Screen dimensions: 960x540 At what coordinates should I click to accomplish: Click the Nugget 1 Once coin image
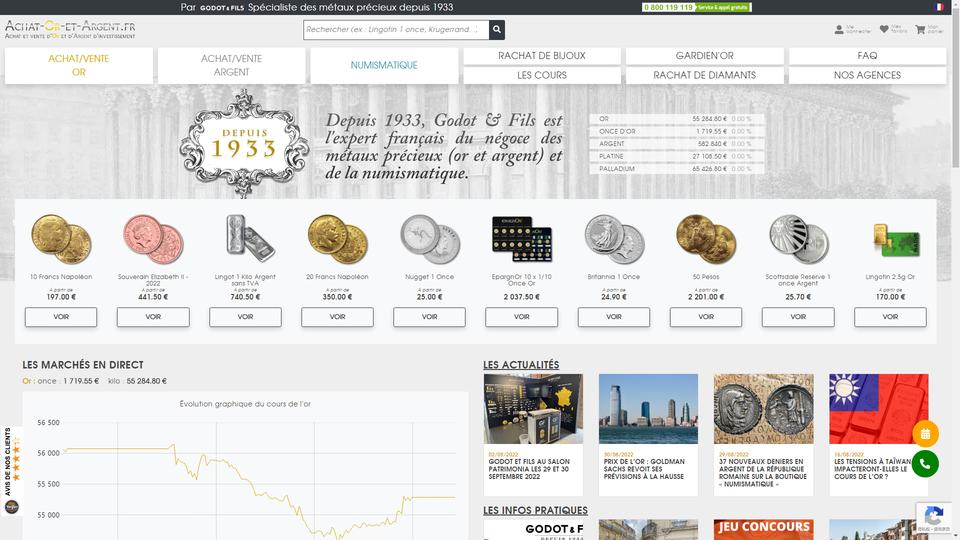[x=430, y=239]
